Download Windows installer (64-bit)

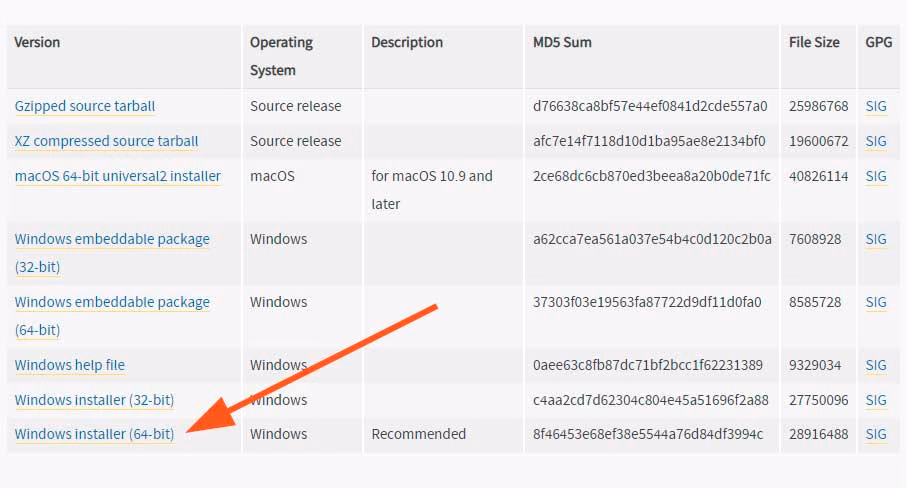(94, 434)
